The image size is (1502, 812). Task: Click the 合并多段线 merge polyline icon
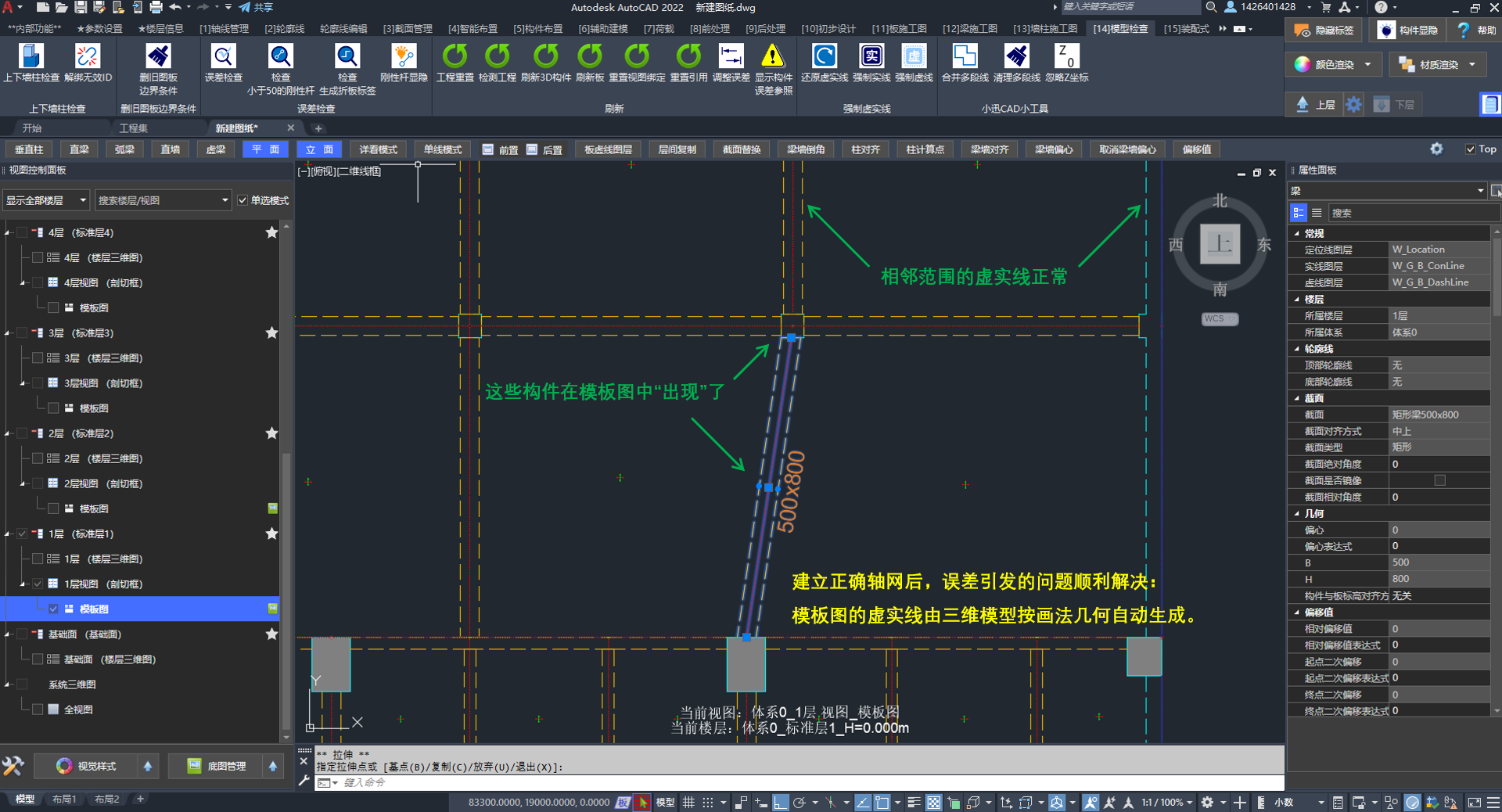(965, 57)
